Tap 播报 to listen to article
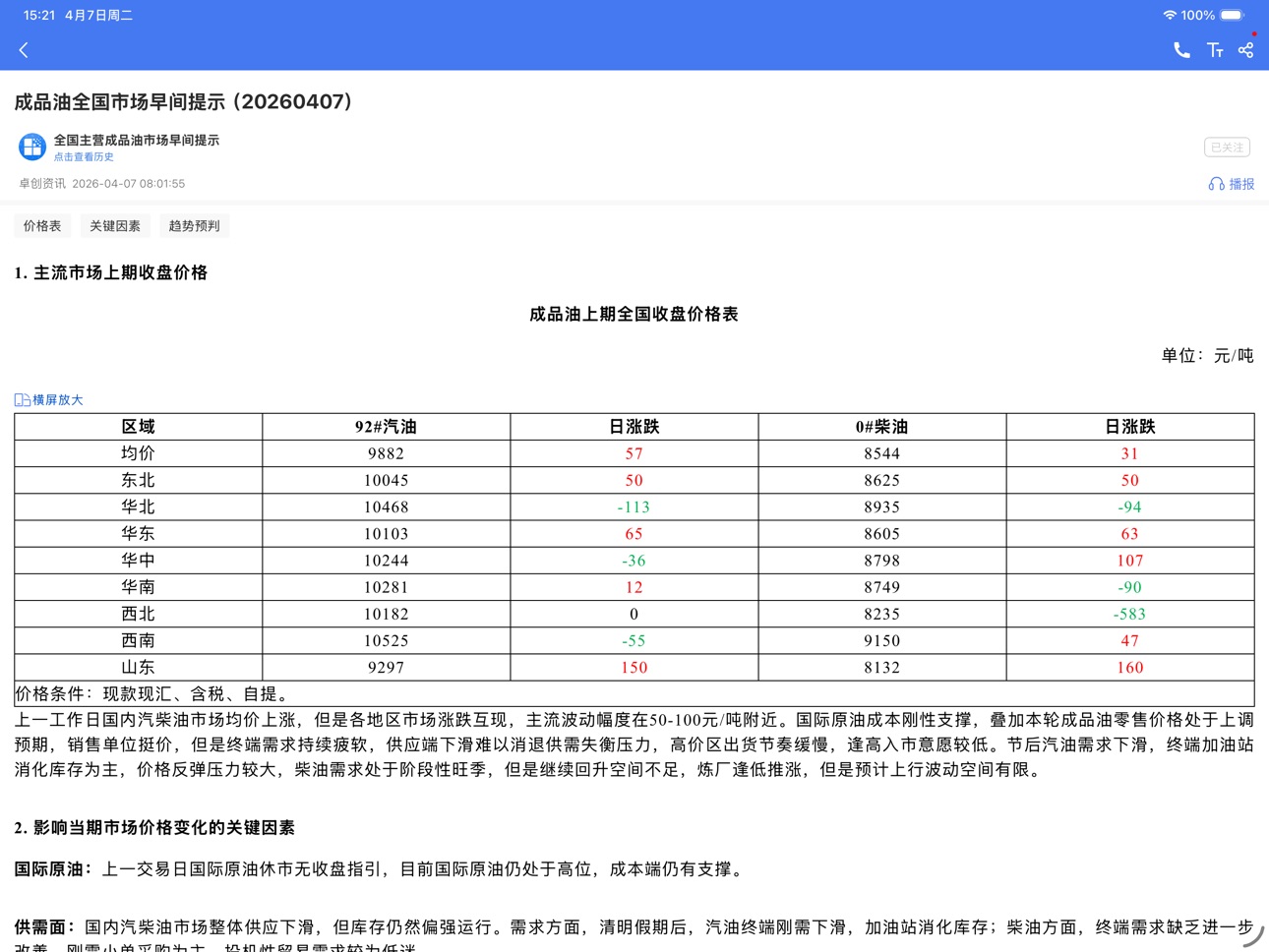Image resolution: width=1269 pixels, height=952 pixels. pyautogui.click(x=1241, y=184)
